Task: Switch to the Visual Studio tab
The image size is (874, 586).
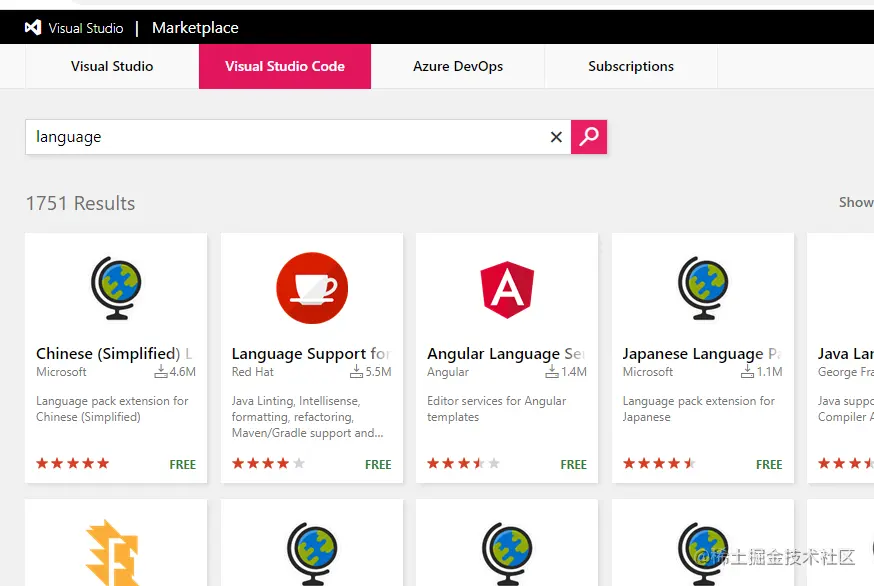Action: tap(112, 66)
